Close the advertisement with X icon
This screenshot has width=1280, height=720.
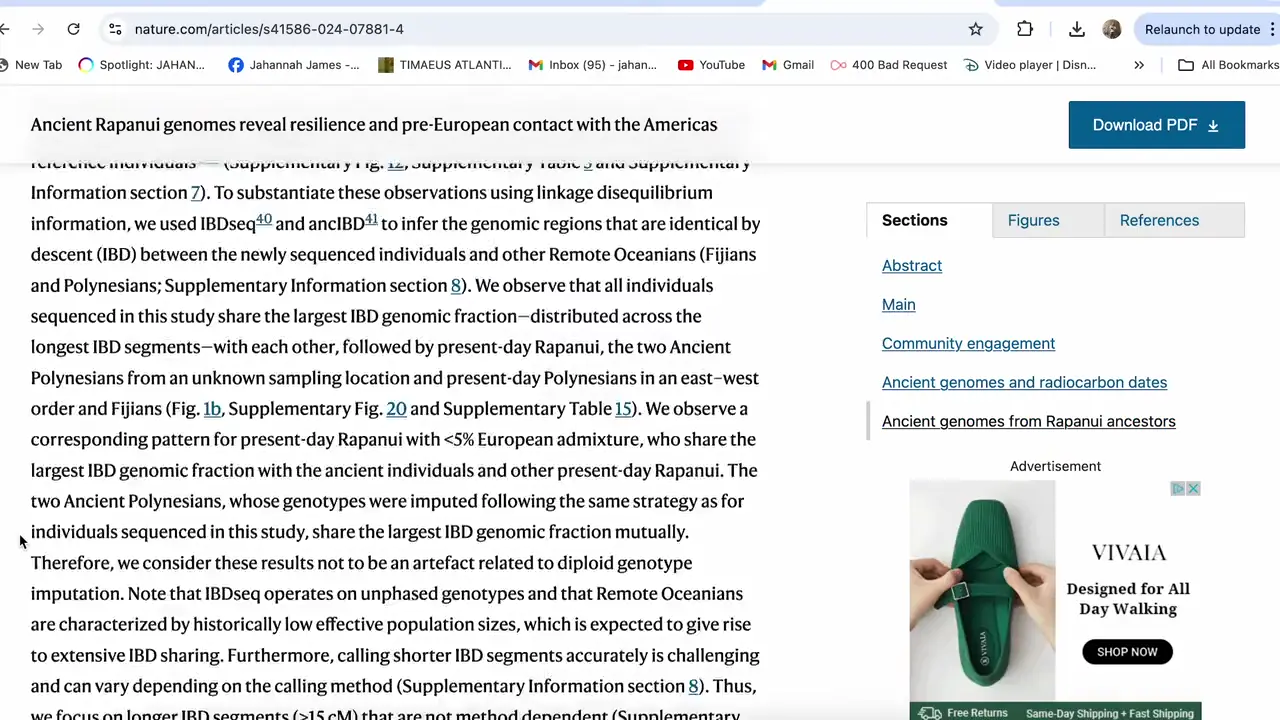pos(1193,489)
